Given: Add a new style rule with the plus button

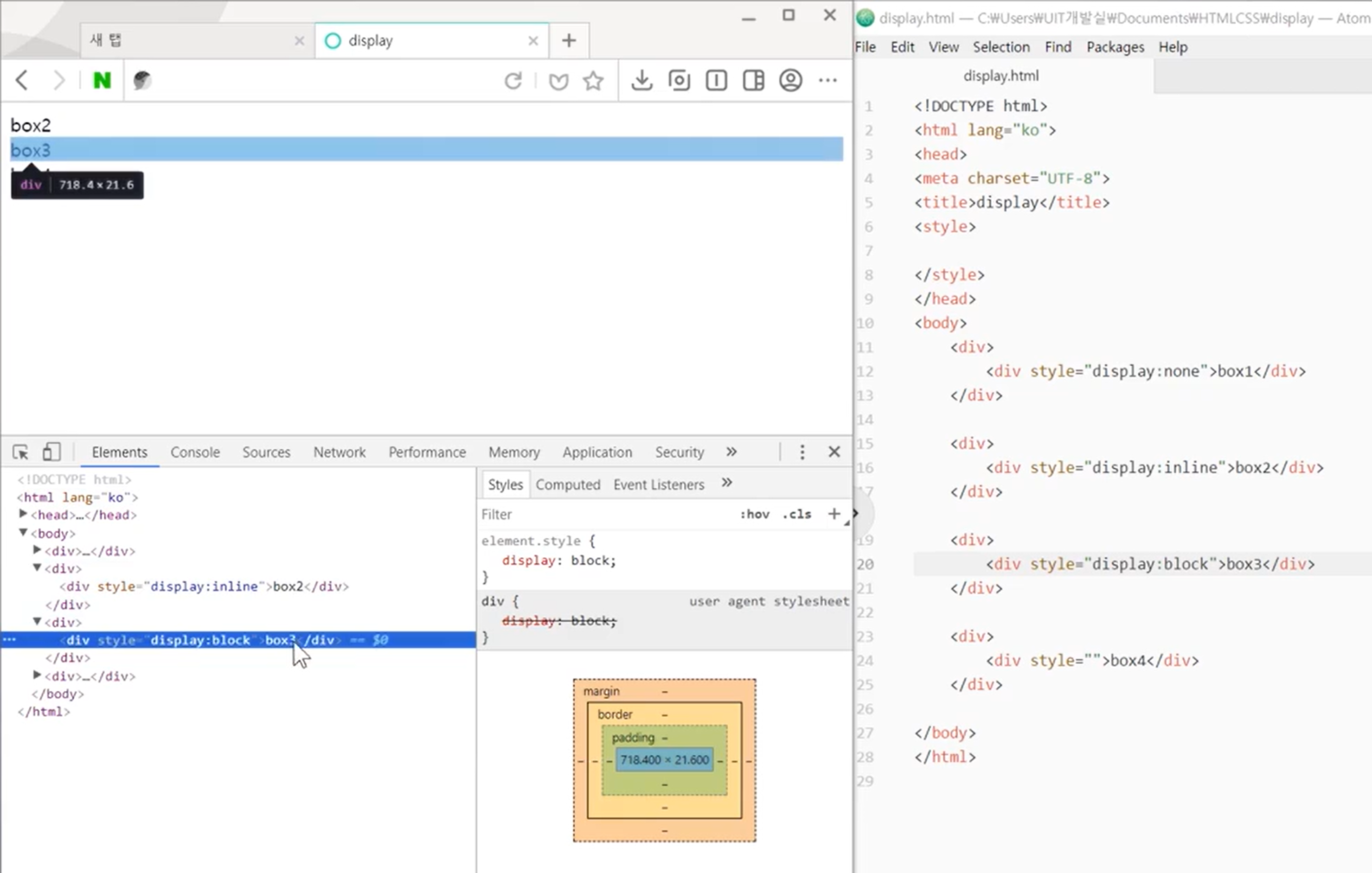Looking at the screenshot, I should (x=834, y=514).
